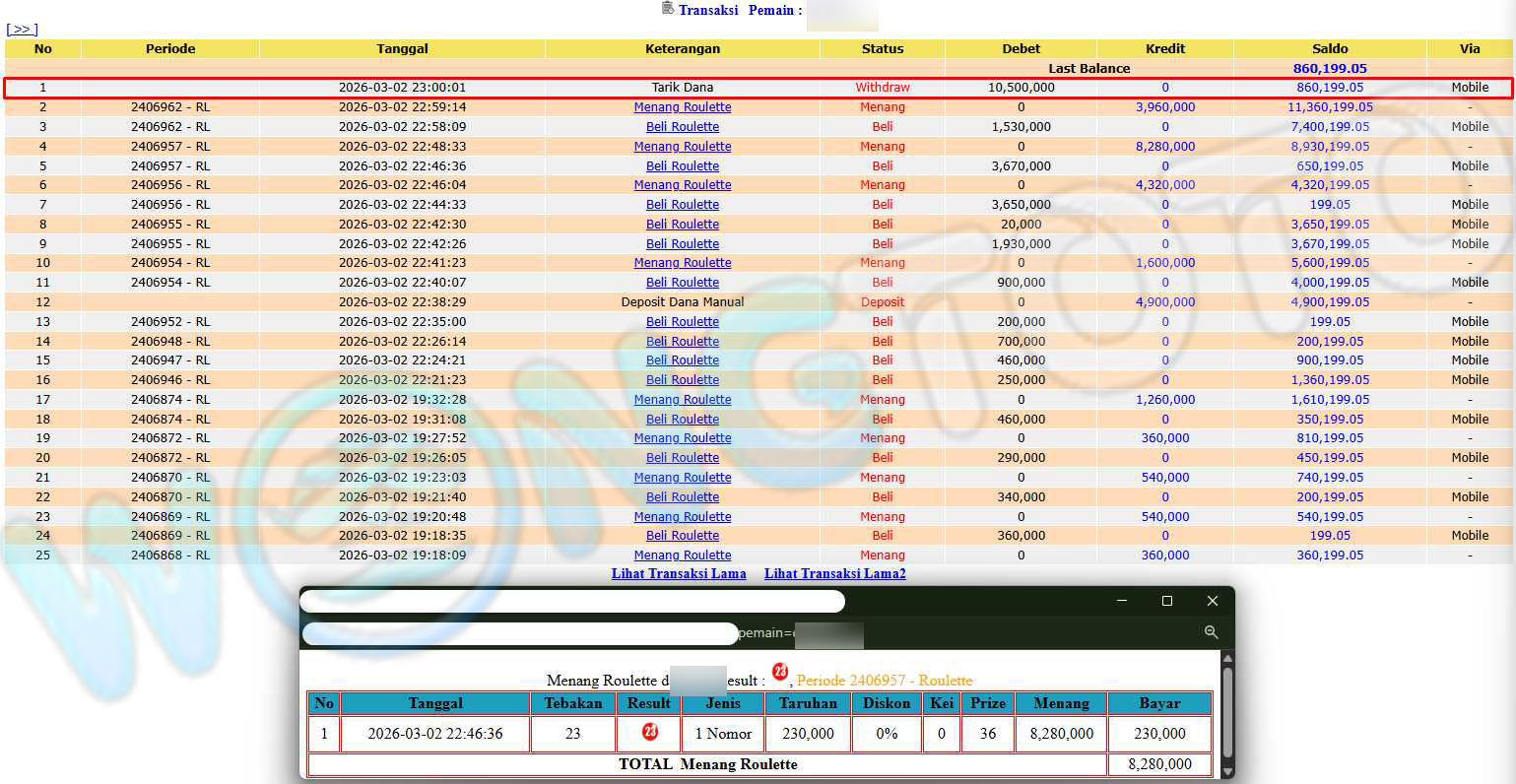Open Lihat Transaksi Lama2 link
The width and height of the screenshot is (1516, 784).
click(x=834, y=573)
